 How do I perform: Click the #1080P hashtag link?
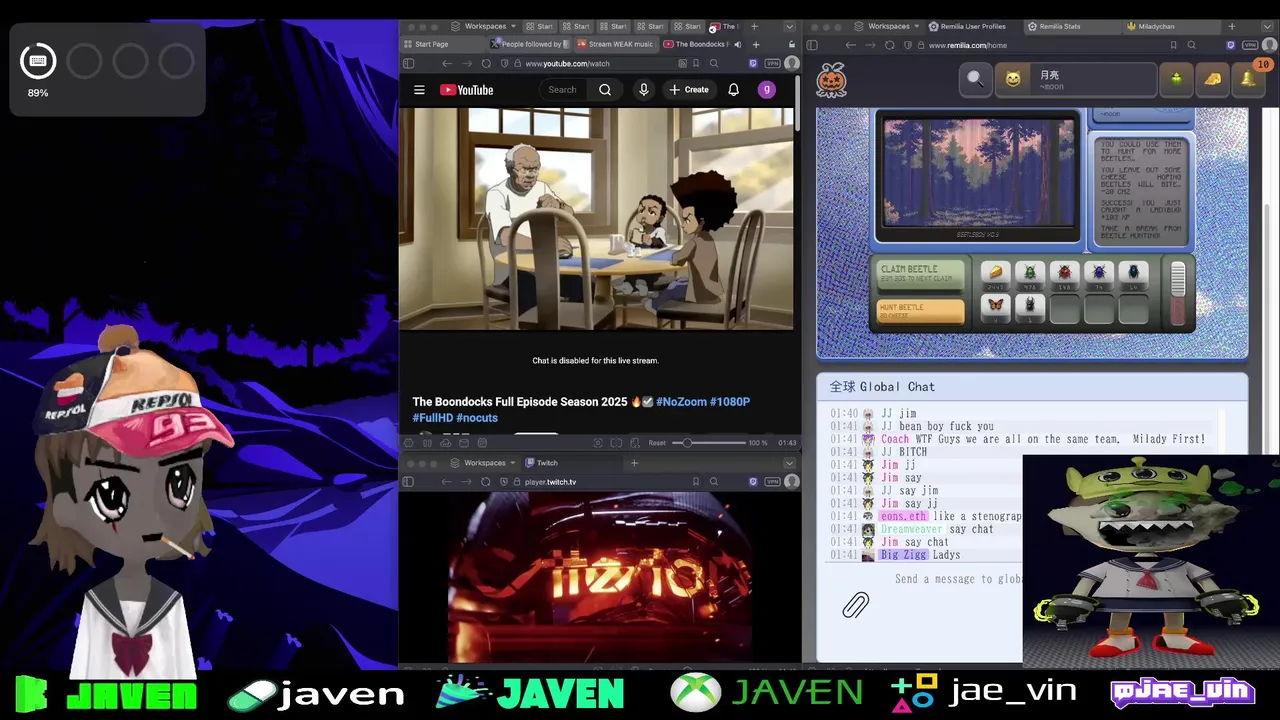pos(730,402)
